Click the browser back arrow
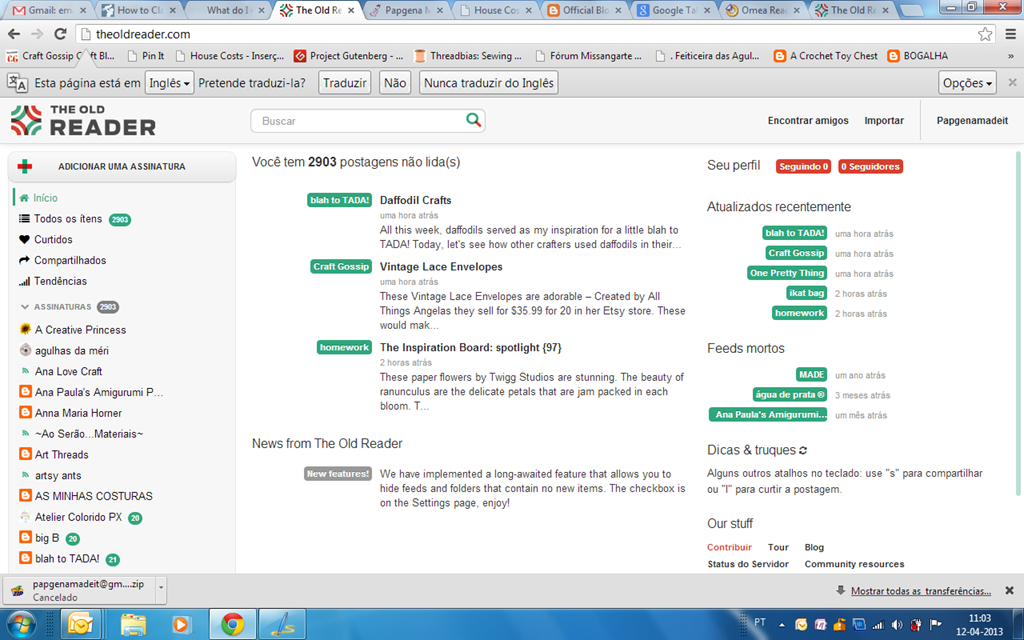 tap(14, 34)
